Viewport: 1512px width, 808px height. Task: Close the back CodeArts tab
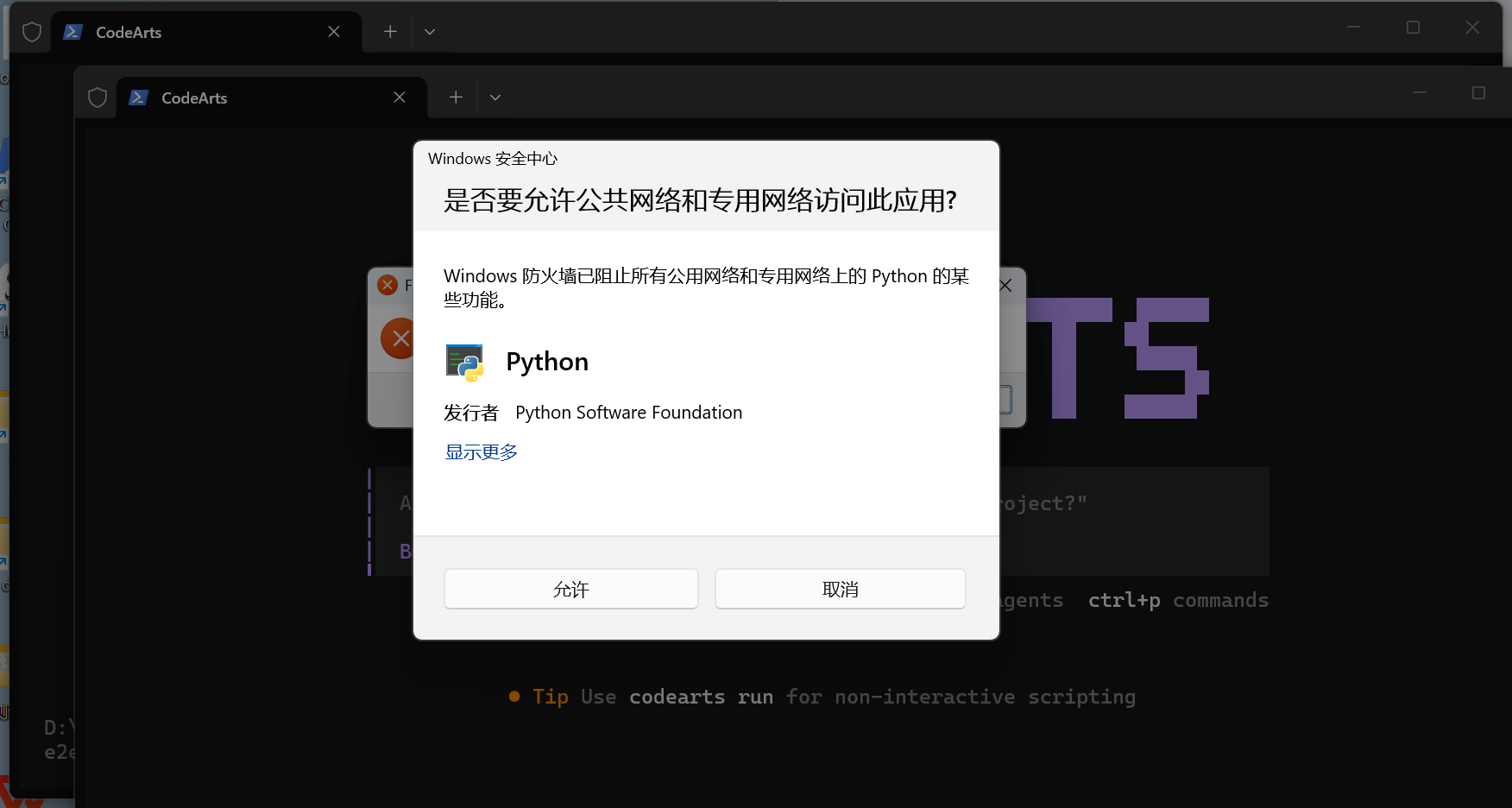click(334, 32)
